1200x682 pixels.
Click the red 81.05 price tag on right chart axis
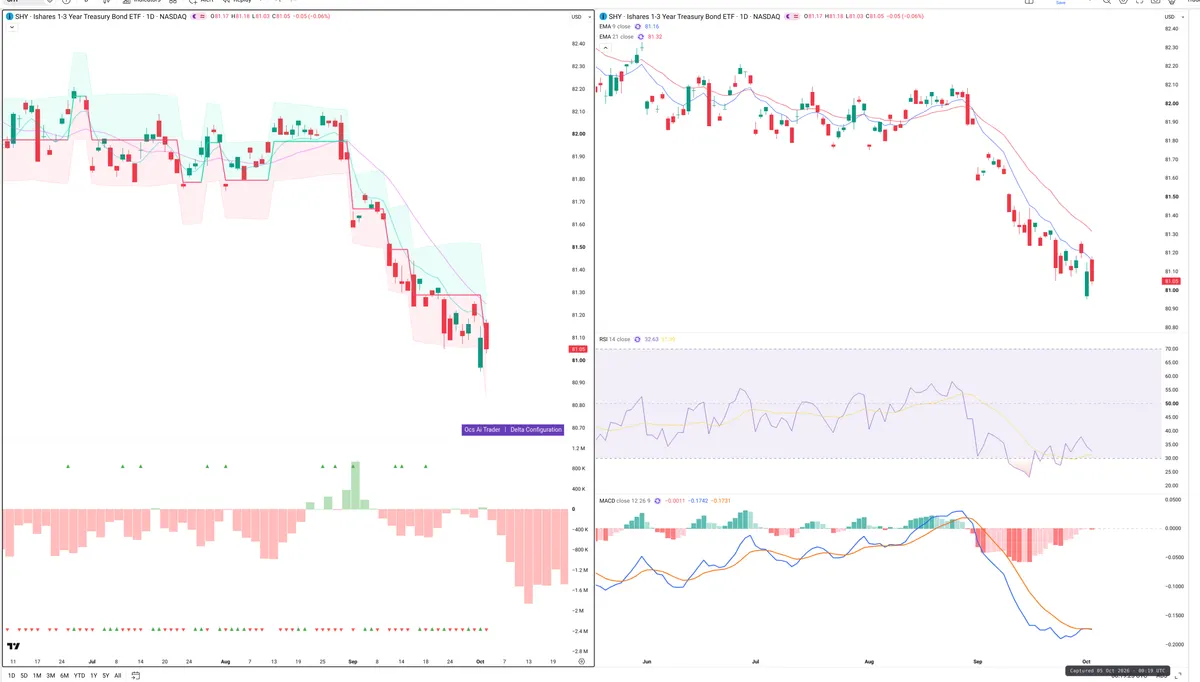point(1173,281)
